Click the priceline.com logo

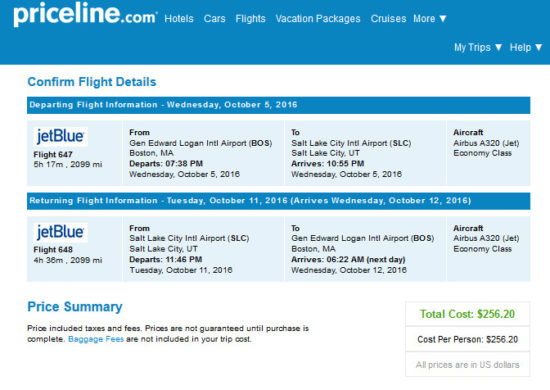click(x=86, y=14)
